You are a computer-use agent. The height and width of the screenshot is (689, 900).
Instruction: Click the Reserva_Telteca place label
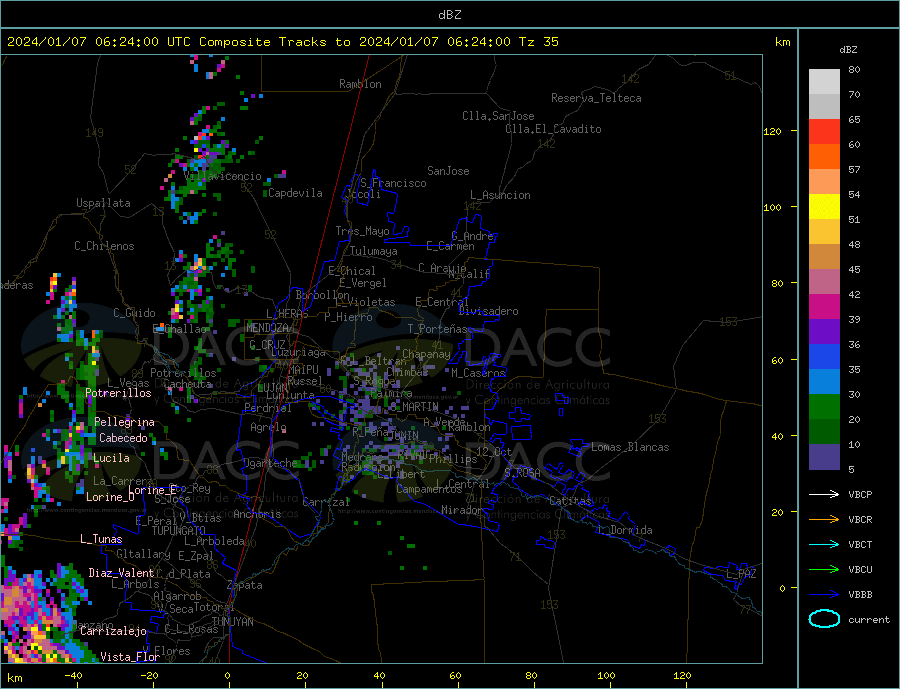click(596, 98)
